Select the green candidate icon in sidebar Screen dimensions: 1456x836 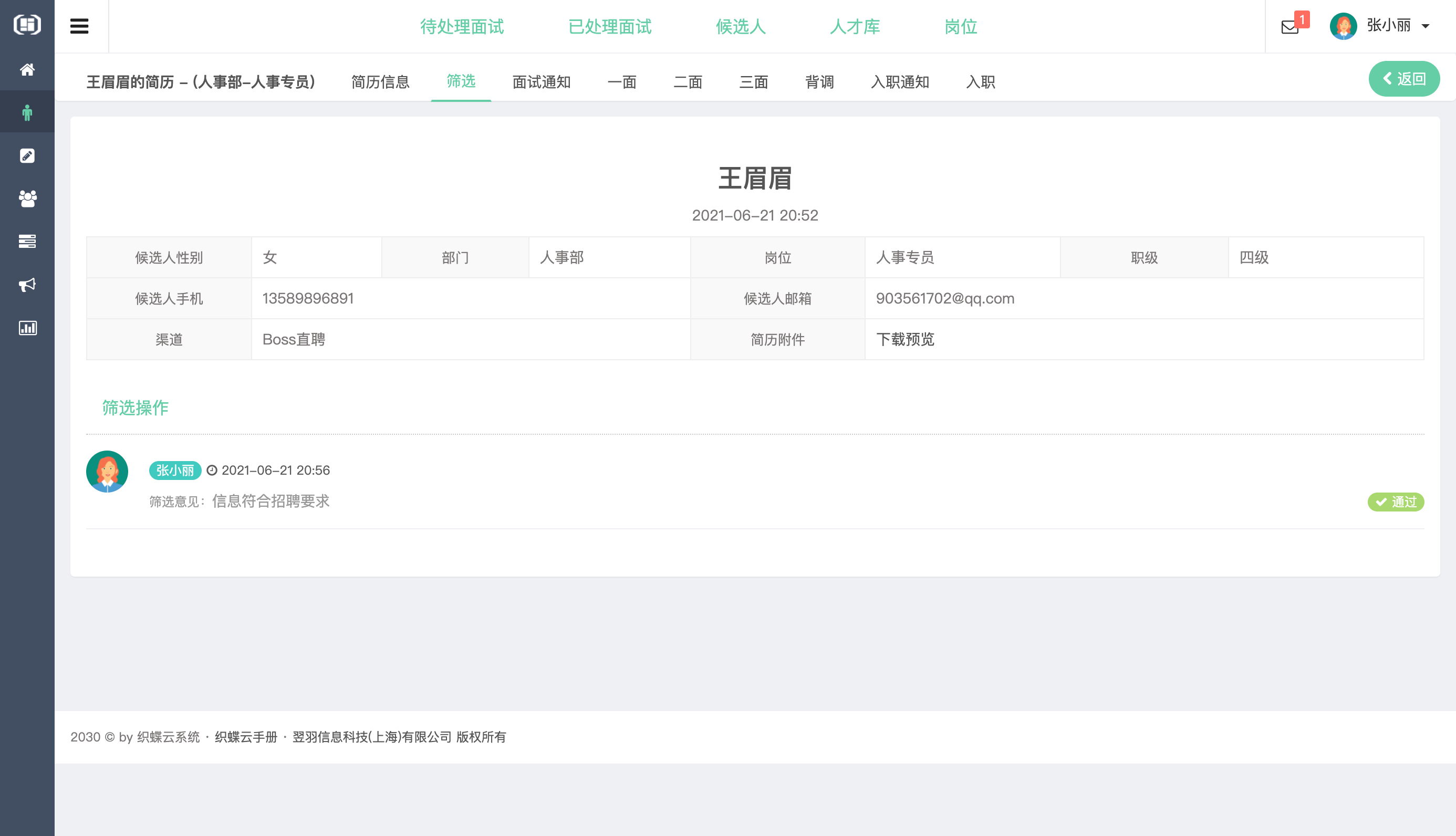pyautogui.click(x=27, y=111)
